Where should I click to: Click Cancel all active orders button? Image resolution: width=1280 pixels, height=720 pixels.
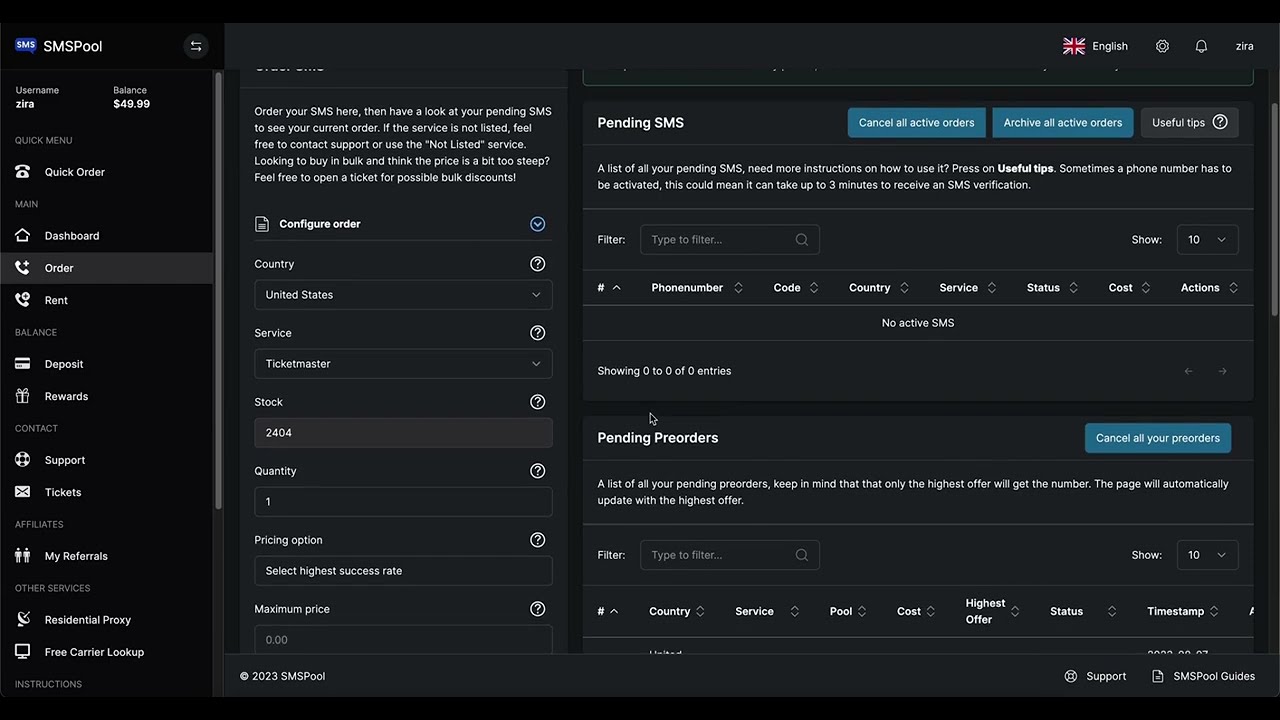tap(917, 123)
